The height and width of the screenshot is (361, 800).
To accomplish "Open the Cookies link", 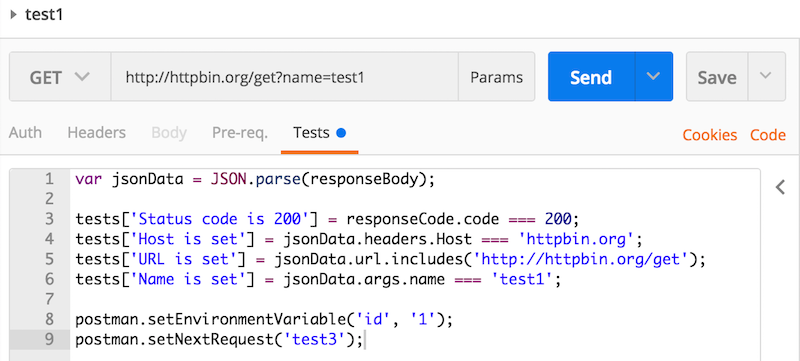I will pyautogui.click(x=710, y=135).
